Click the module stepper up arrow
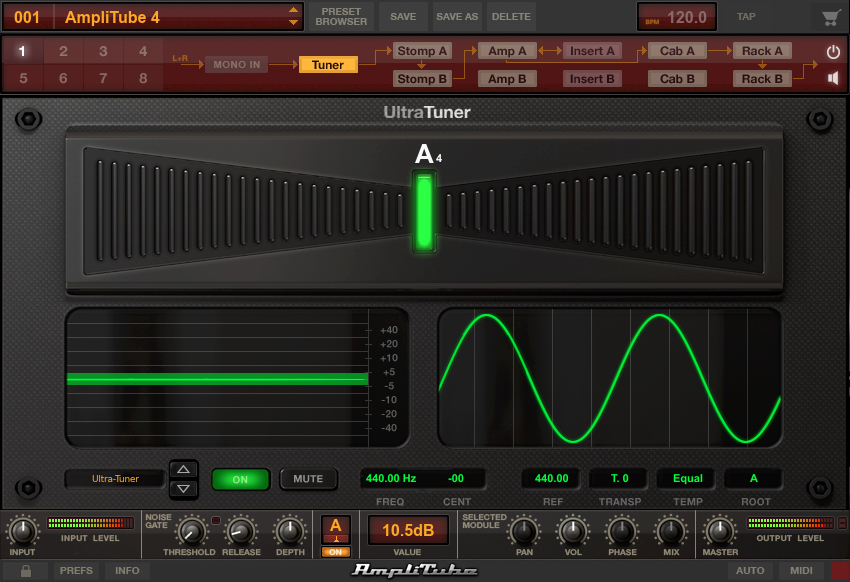The height and width of the screenshot is (582, 850). tap(183, 471)
